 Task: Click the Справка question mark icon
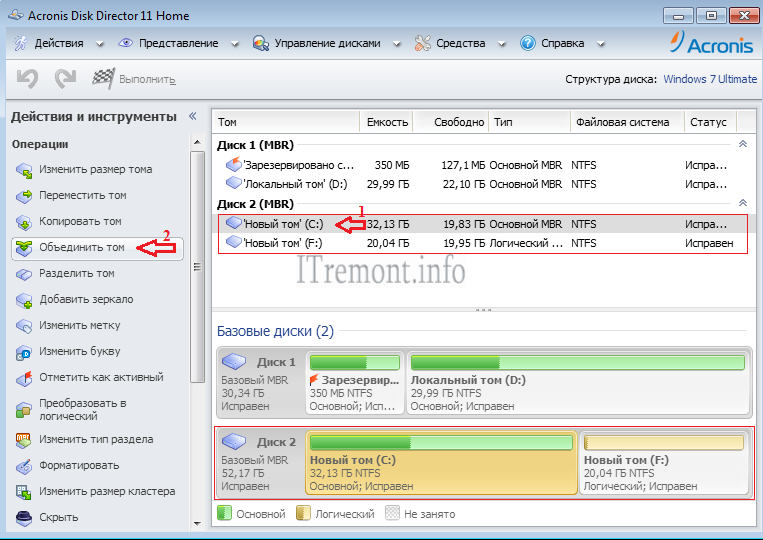pyautogui.click(x=527, y=43)
